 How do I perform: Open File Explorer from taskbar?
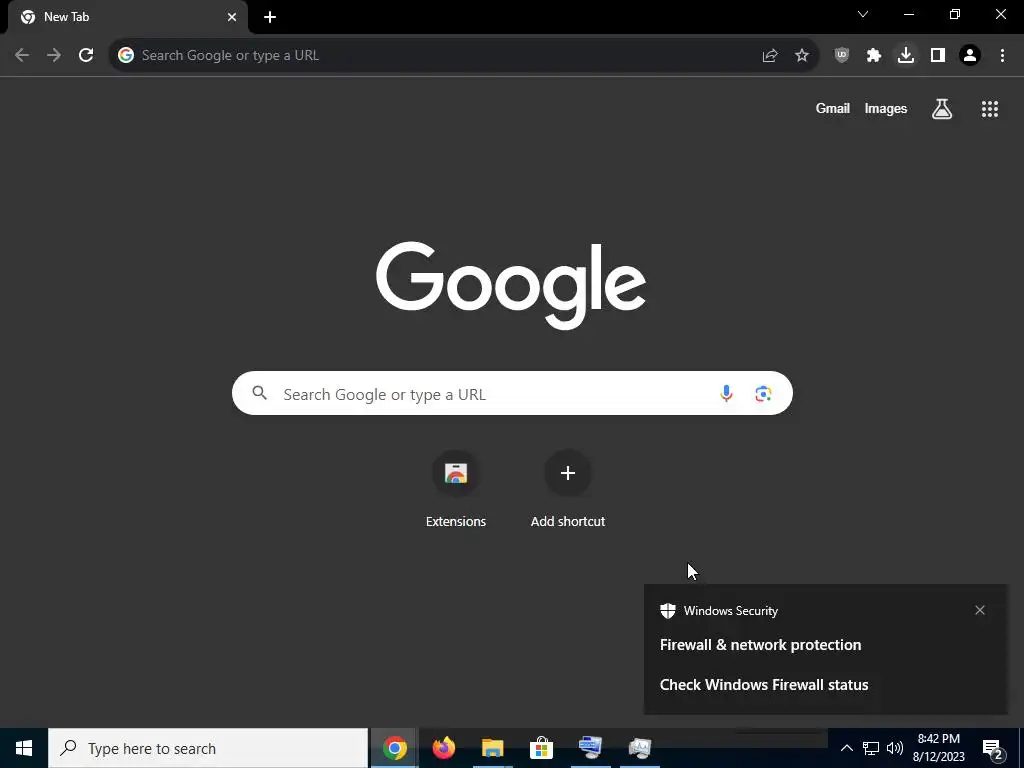[x=492, y=748]
